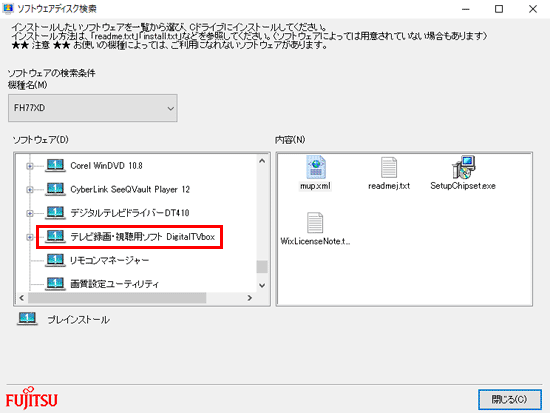Image resolution: width=550 pixels, height=413 pixels.
Task: Click the CyberLink SeeQVault Player 12 computer icon
Action: click(55, 189)
